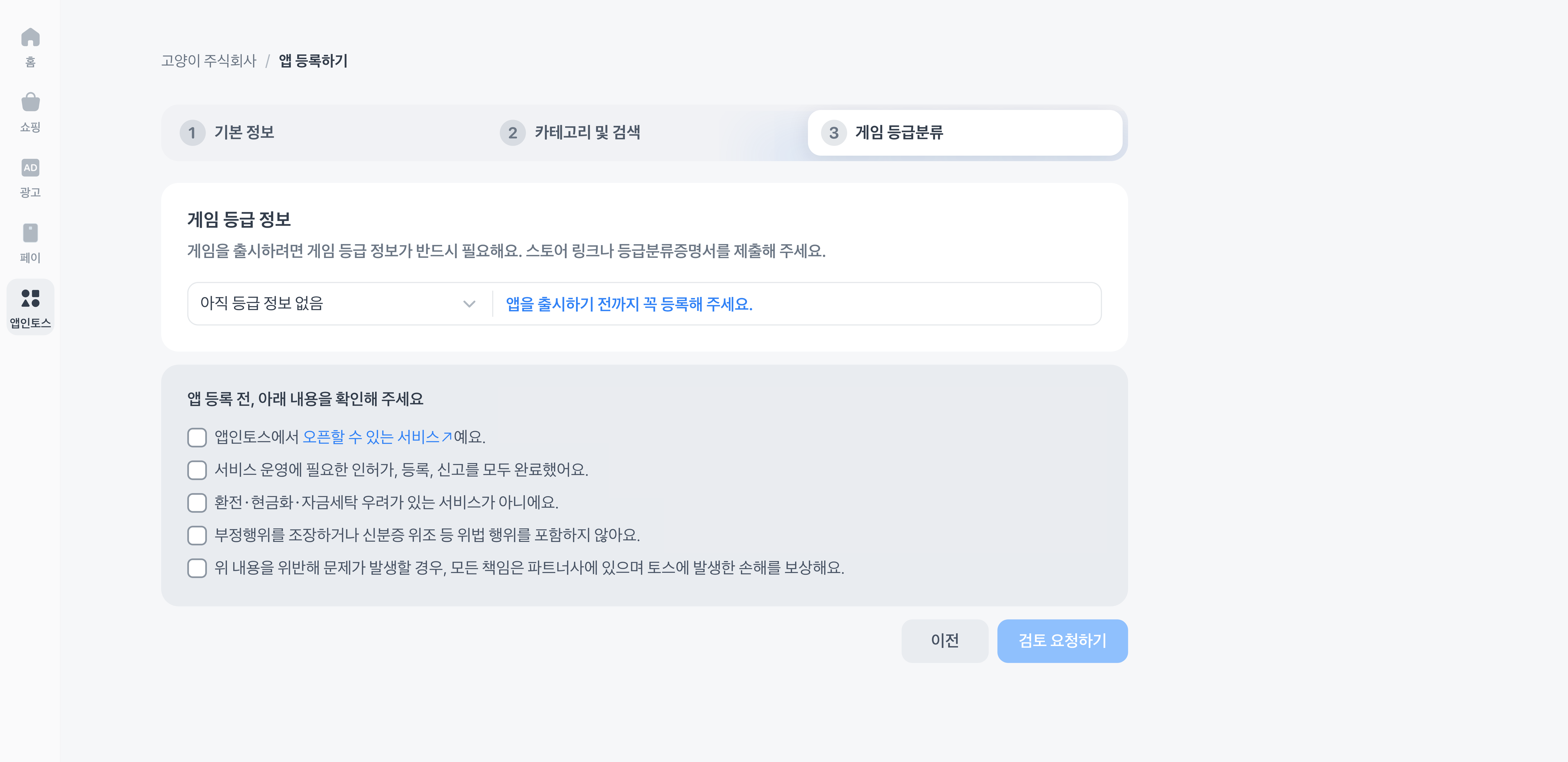The height and width of the screenshot is (762, 1568).
Task: Open the 홈 home icon in sidebar
Action: click(x=30, y=38)
